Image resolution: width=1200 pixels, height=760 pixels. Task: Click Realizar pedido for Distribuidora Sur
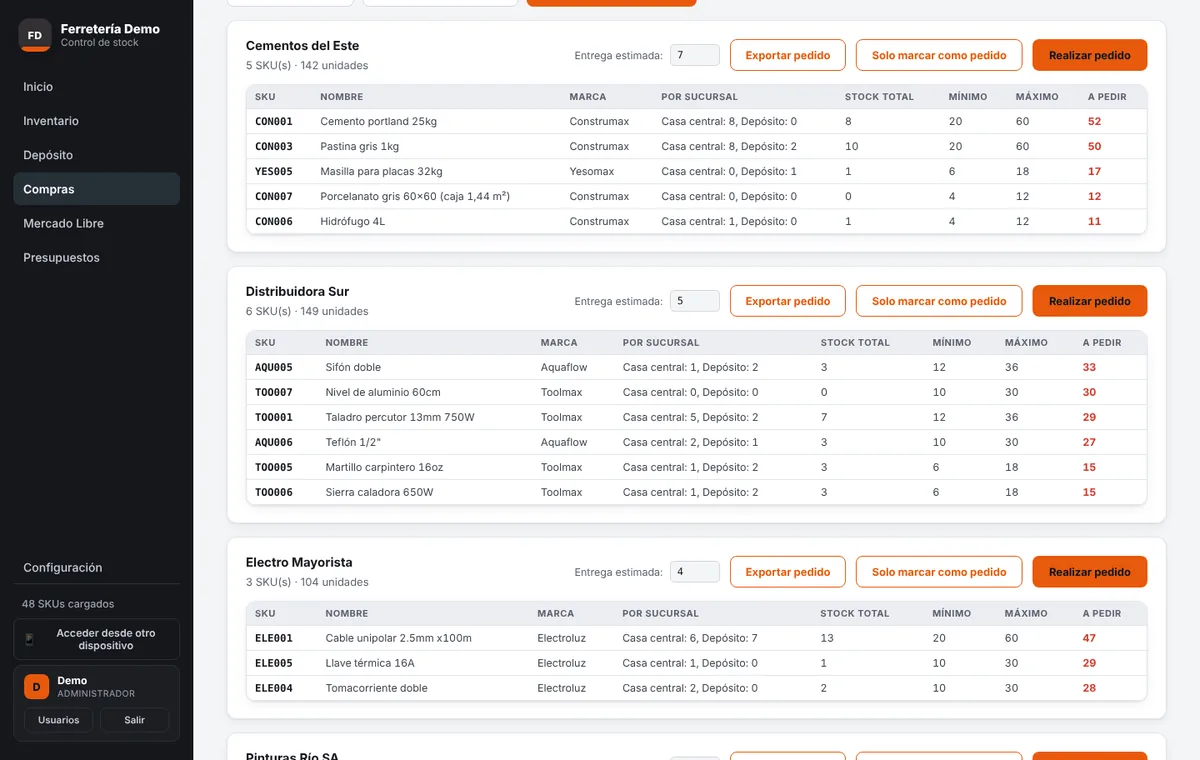[1090, 301]
